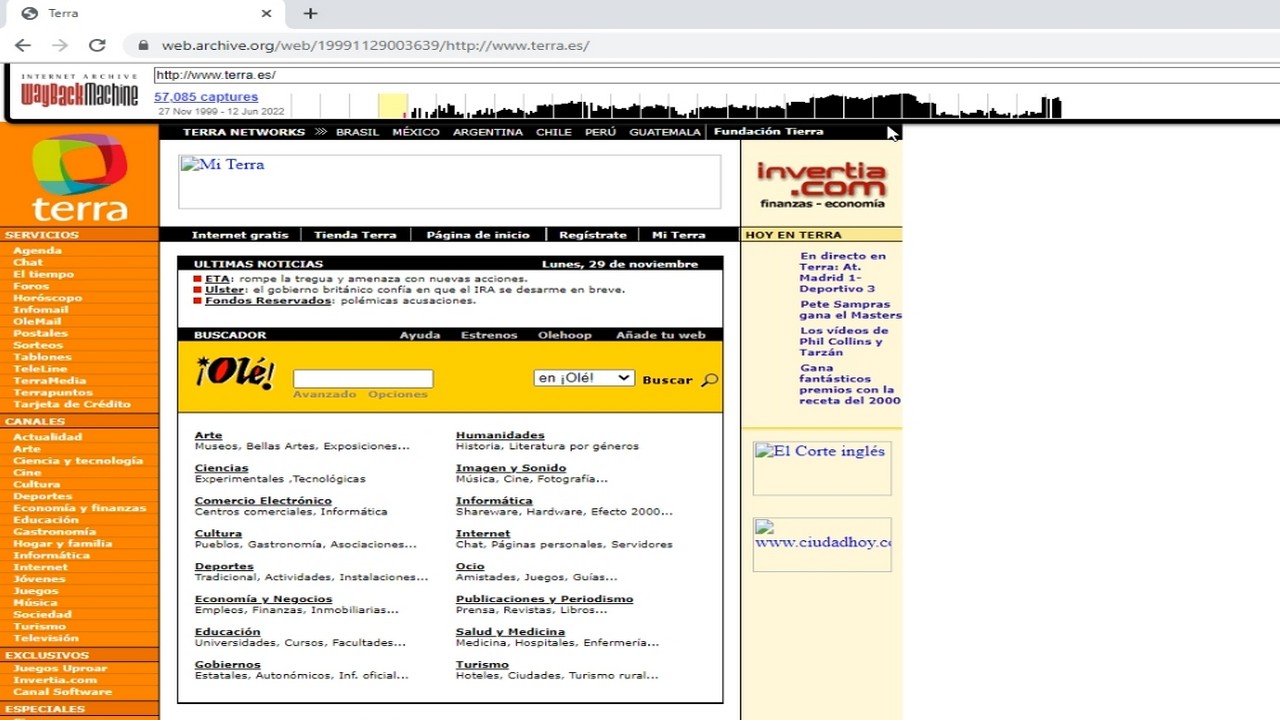Screen dimensions: 1280x720
Task: Select CHILE in Terra Networks bar
Action: [554, 132]
